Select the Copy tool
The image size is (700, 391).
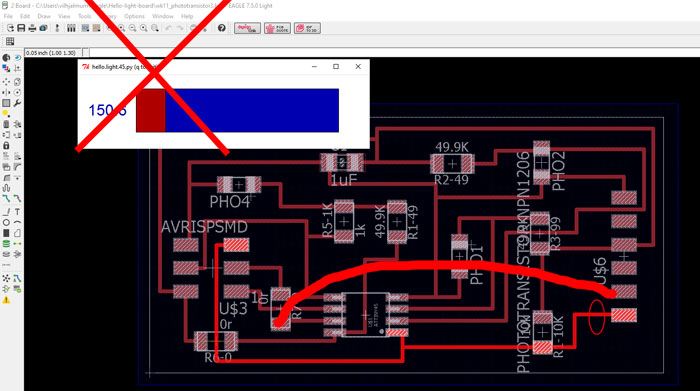[17, 82]
